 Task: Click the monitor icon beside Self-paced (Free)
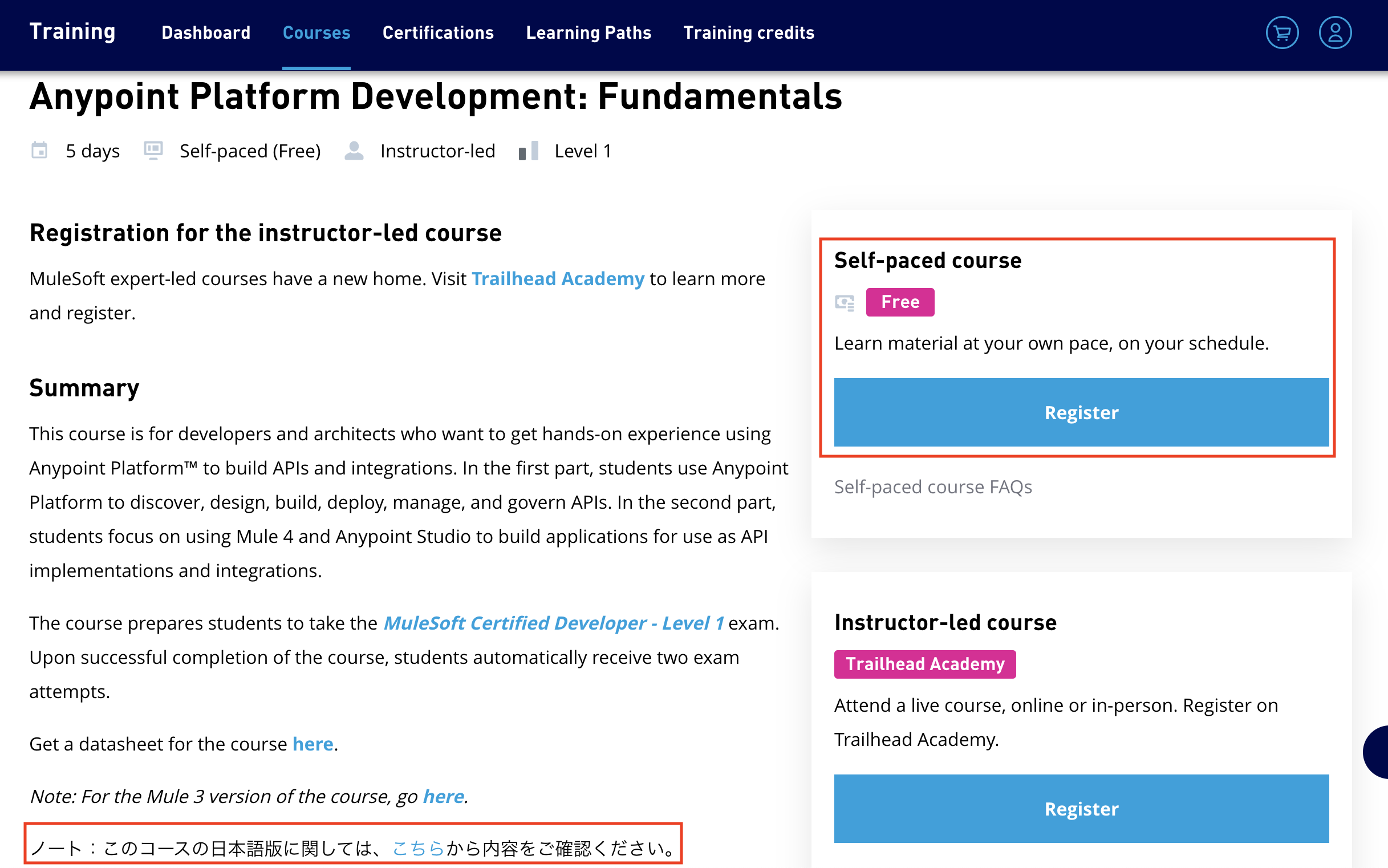coord(153,151)
